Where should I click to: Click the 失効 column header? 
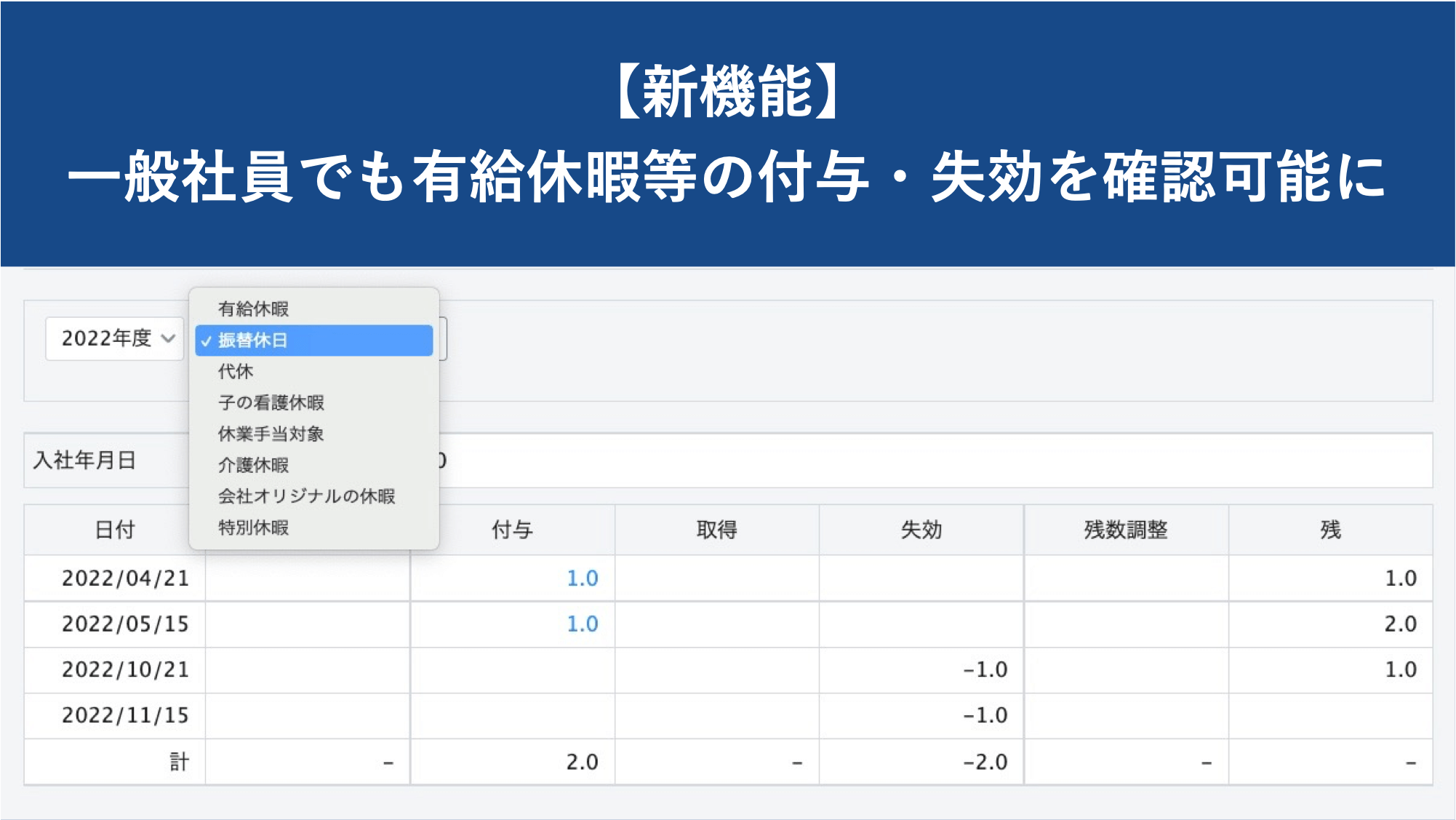921,530
